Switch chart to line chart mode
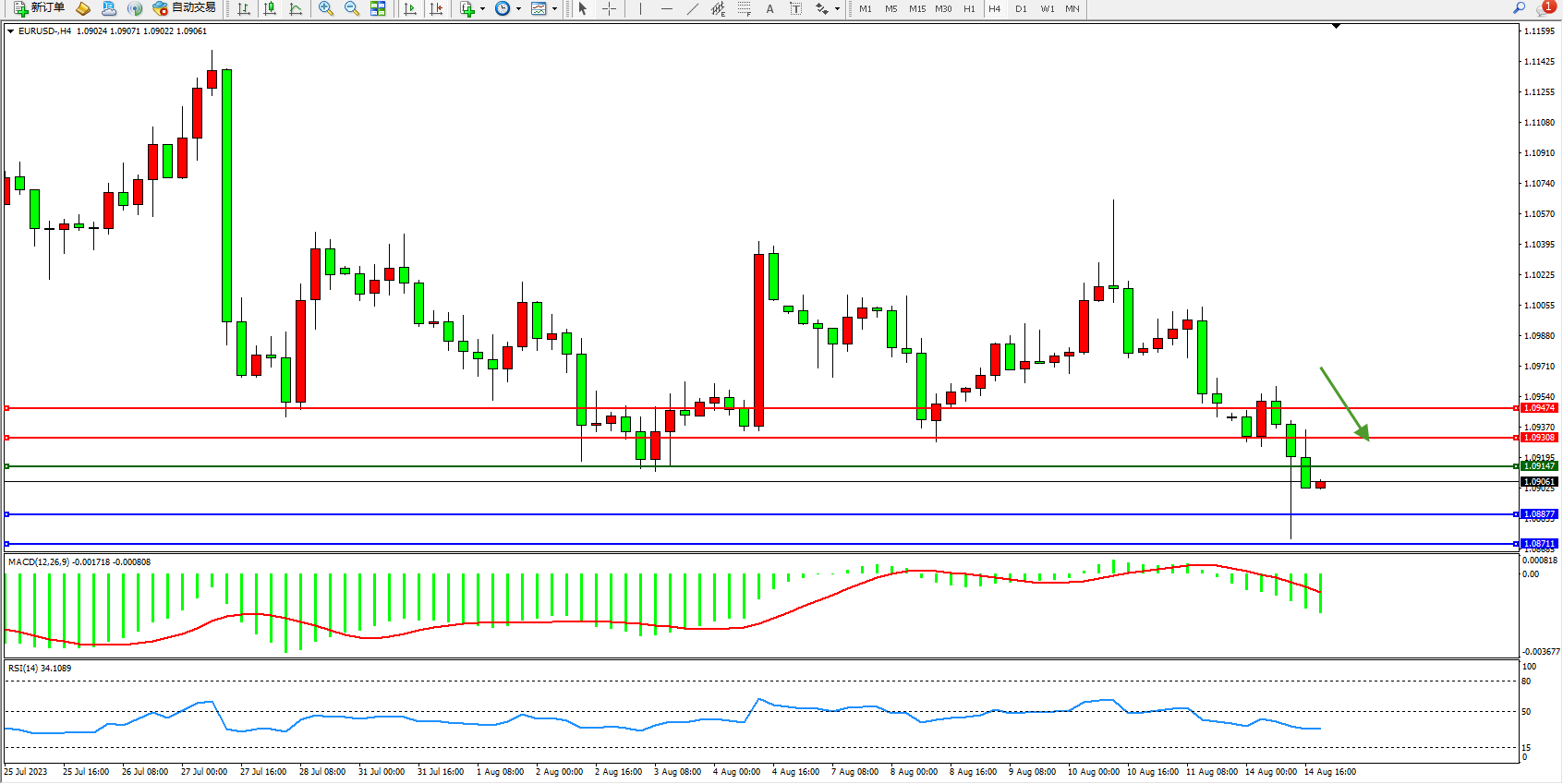This screenshot has width=1563, height=784. [x=296, y=8]
